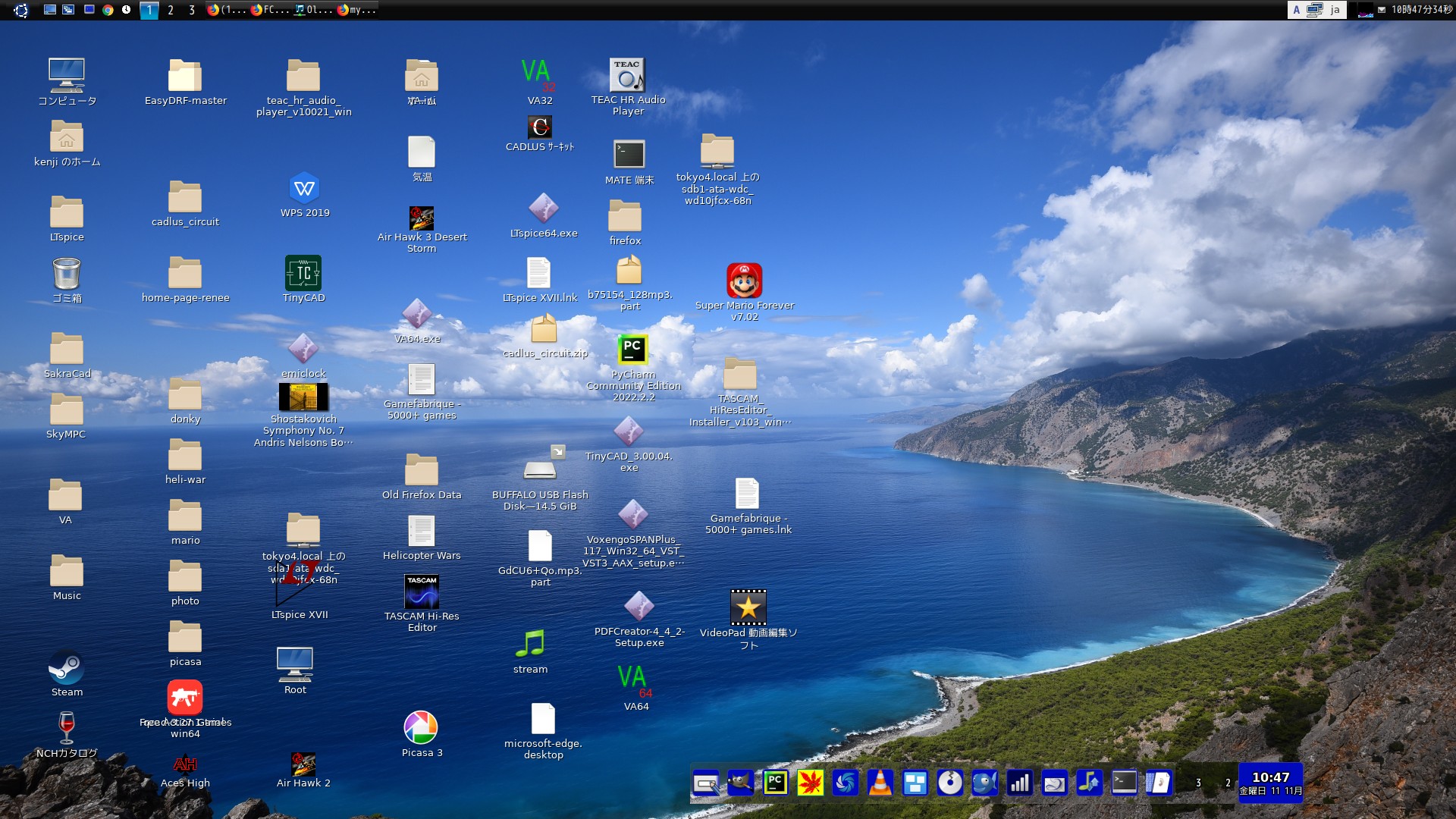Switch to the FC... Firefox window task
The image size is (1456, 819).
point(270,10)
